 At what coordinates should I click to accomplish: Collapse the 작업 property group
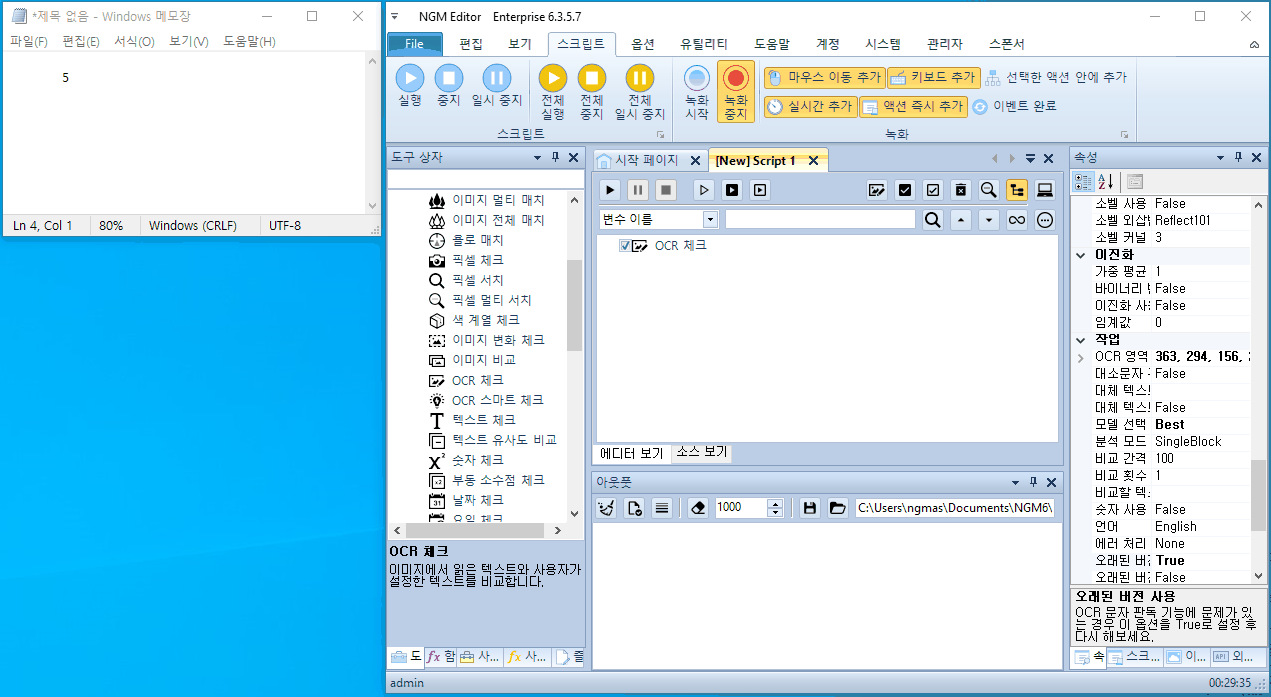click(x=1081, y=340)
